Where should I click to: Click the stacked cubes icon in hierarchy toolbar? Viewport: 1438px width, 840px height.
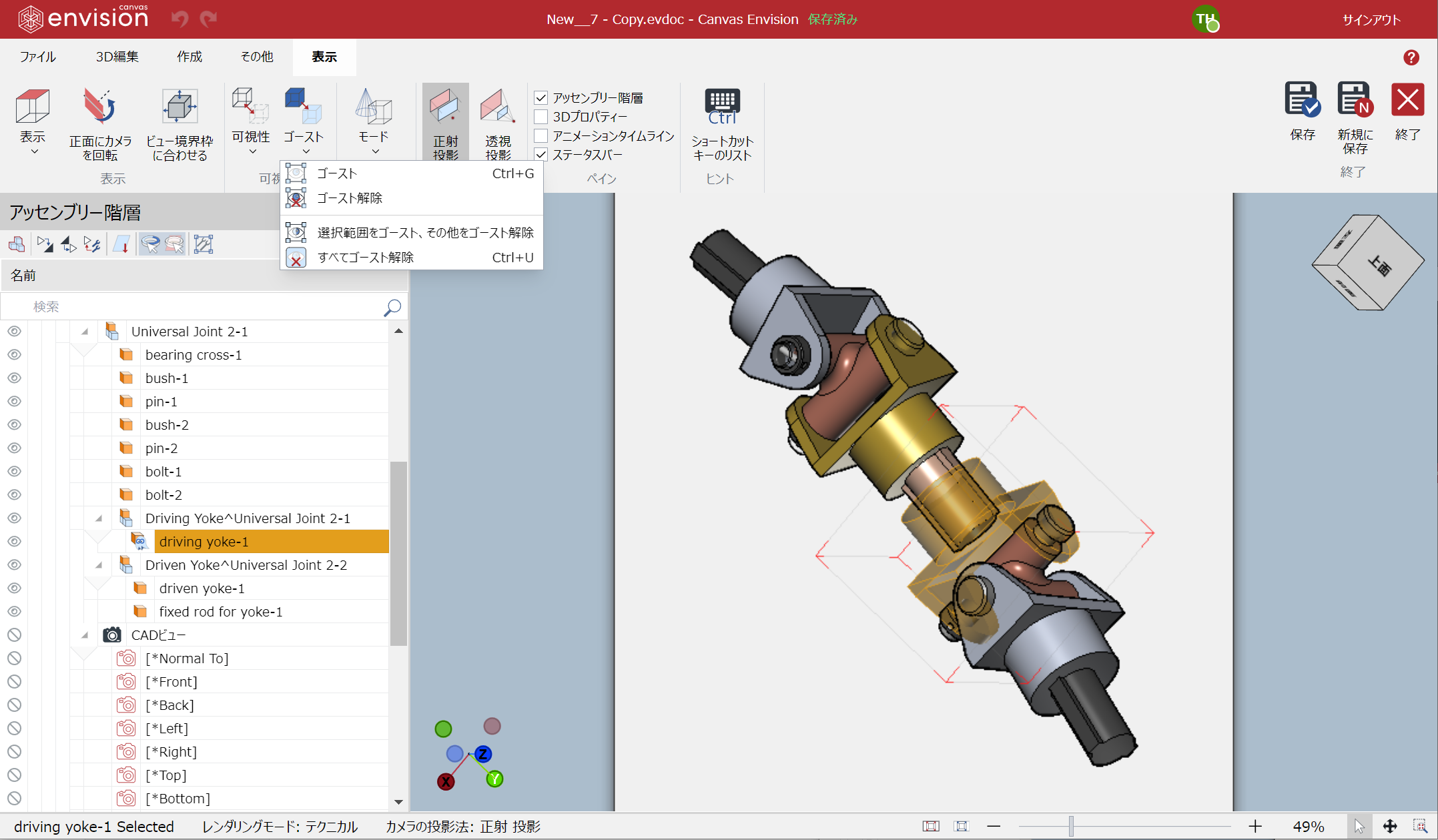[x=17, y=245]
